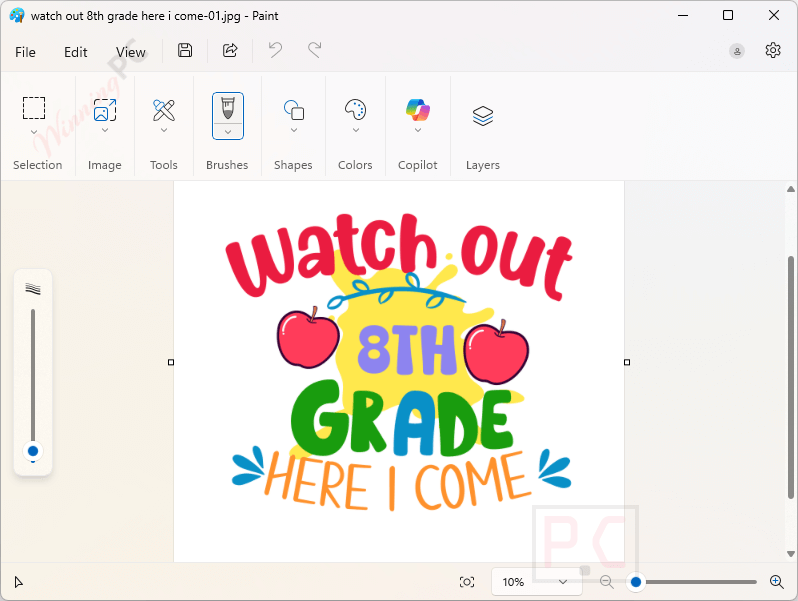
Task: Click the Colors palette icon
Action: coord(355,109)
